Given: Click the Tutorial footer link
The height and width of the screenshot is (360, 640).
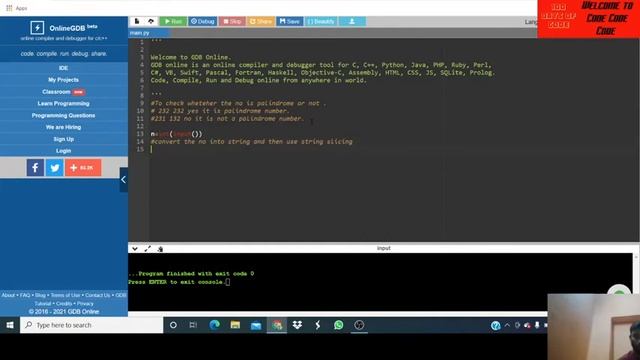Looking at the screenshot, I should (x=43, y=304).
